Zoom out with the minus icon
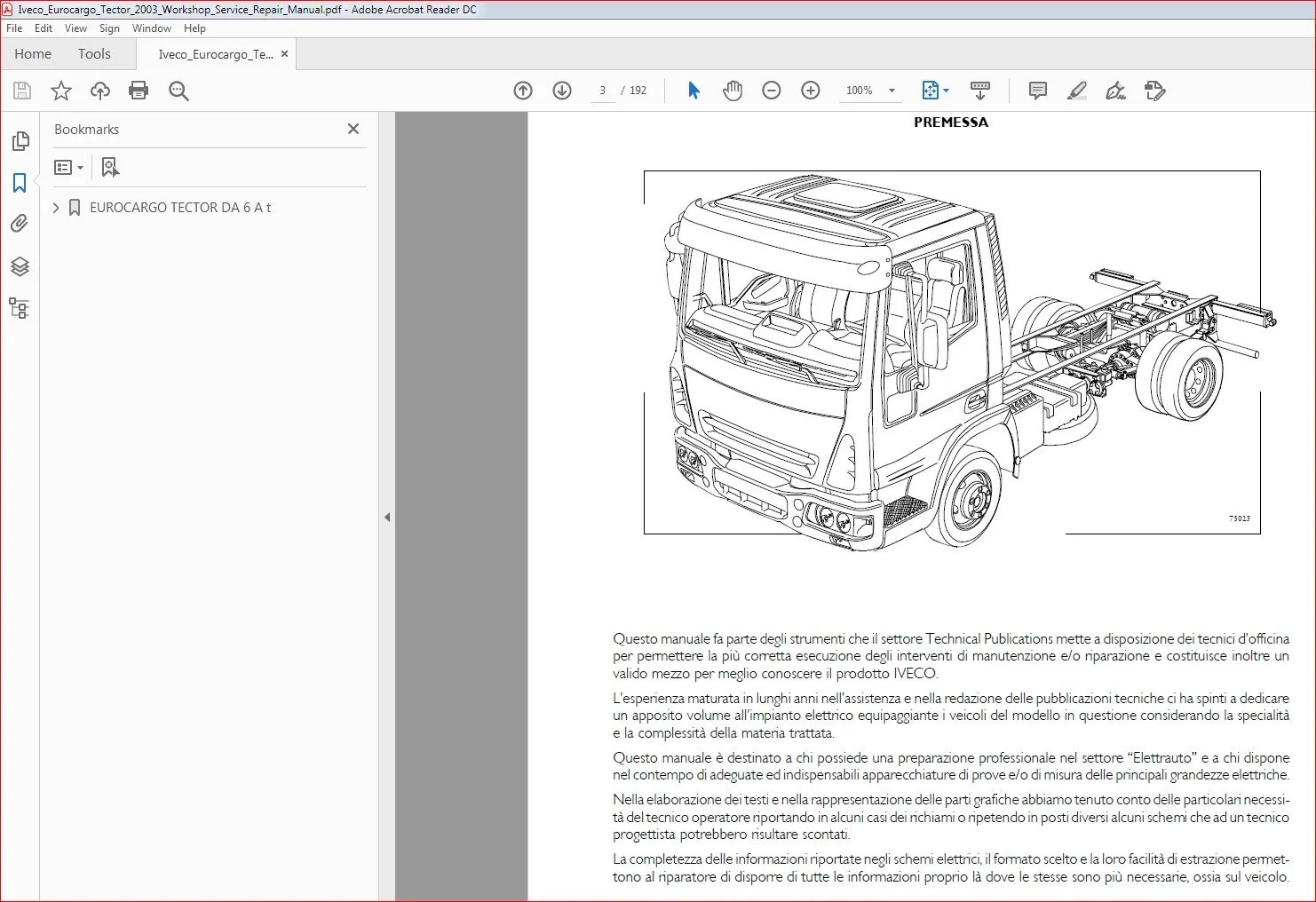The width and height of the screenshot is (1316, 902). [x=772, y=91]
